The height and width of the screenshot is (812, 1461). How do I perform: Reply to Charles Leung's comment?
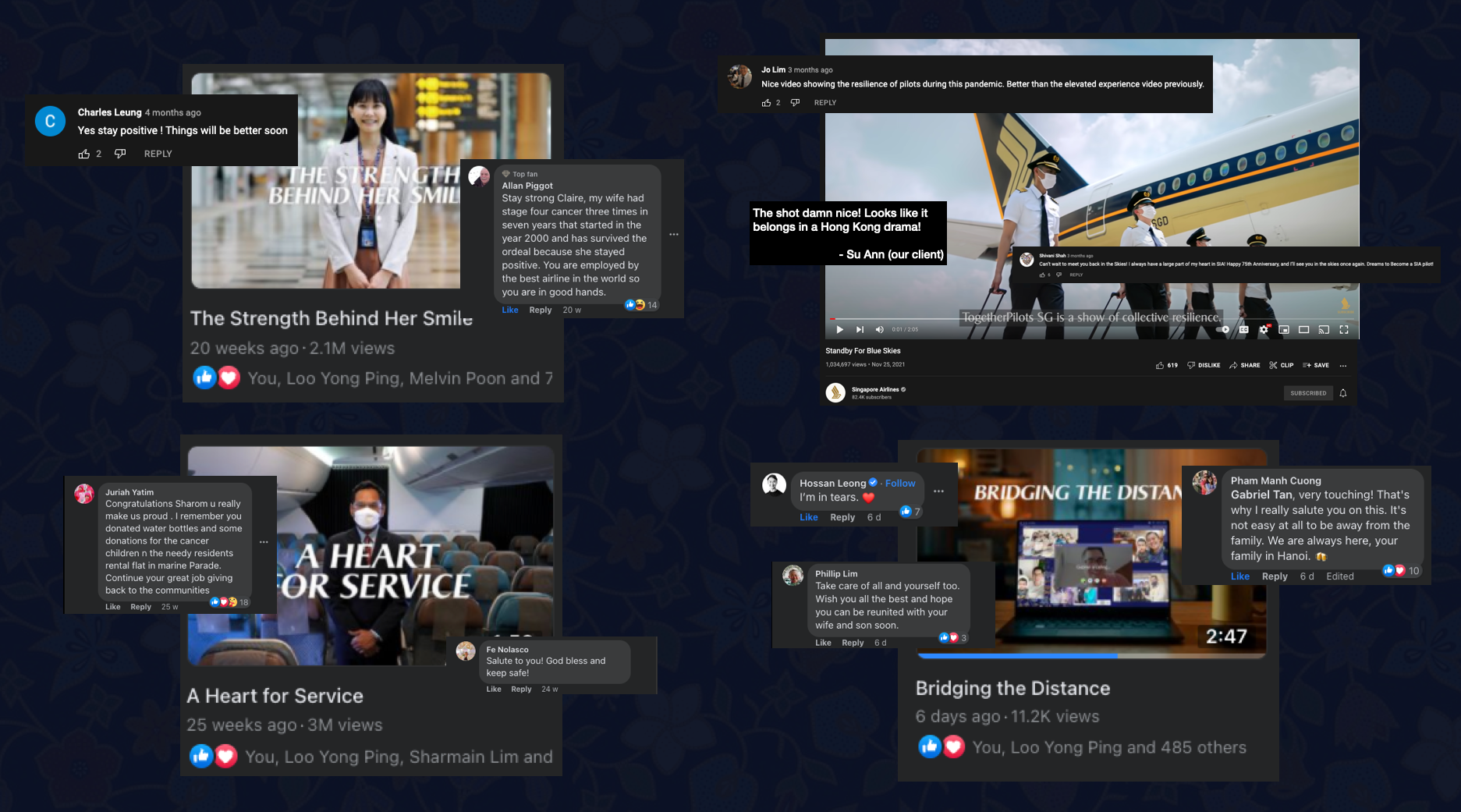(x=158, y=154)
